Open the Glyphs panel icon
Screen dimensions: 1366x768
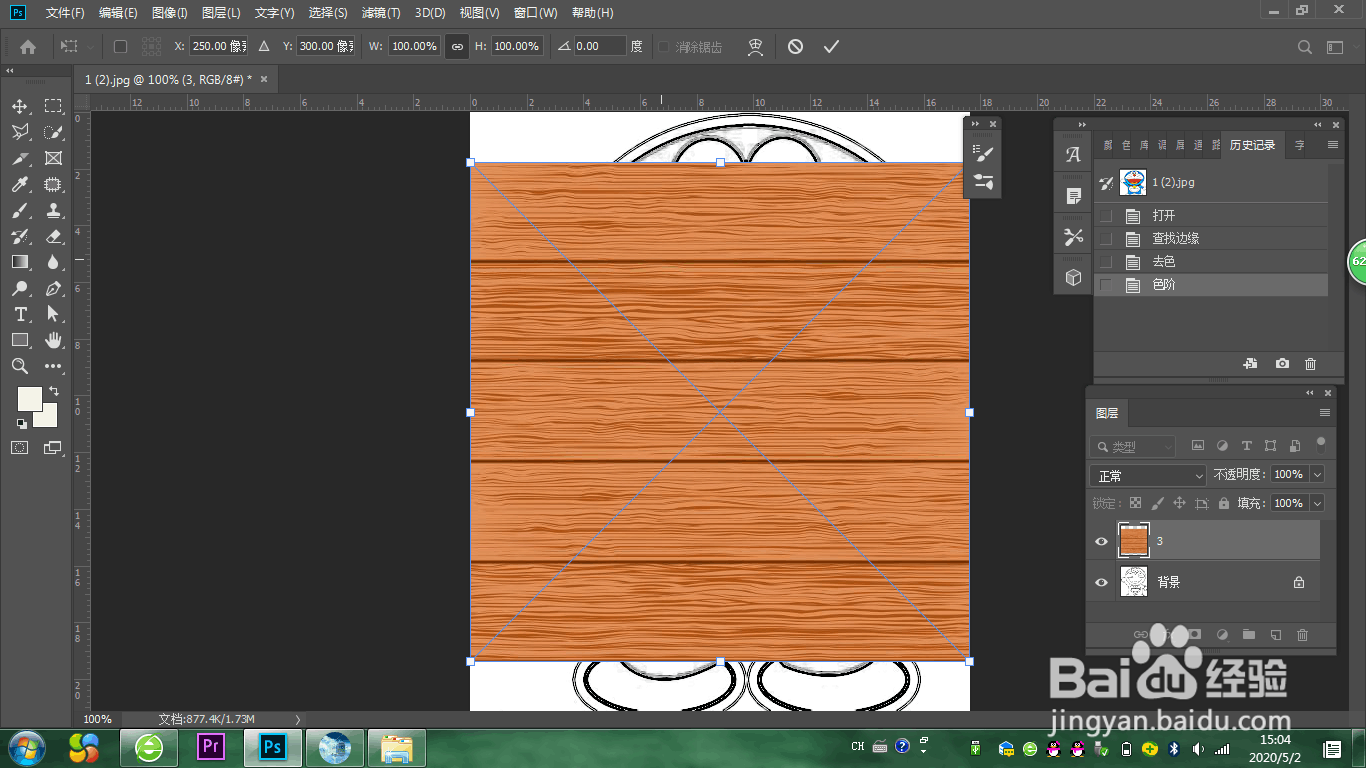(1073, 155)
